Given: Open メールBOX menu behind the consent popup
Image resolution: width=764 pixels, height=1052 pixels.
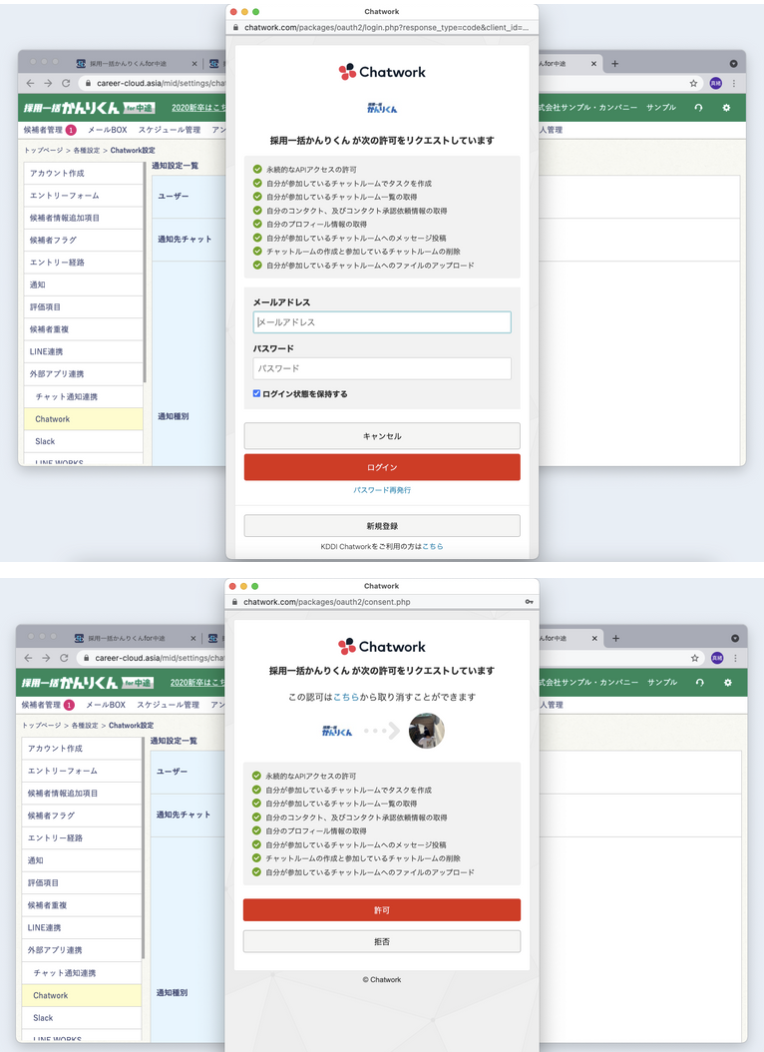Looking at the screenshot, I should [x=106, y=704].
